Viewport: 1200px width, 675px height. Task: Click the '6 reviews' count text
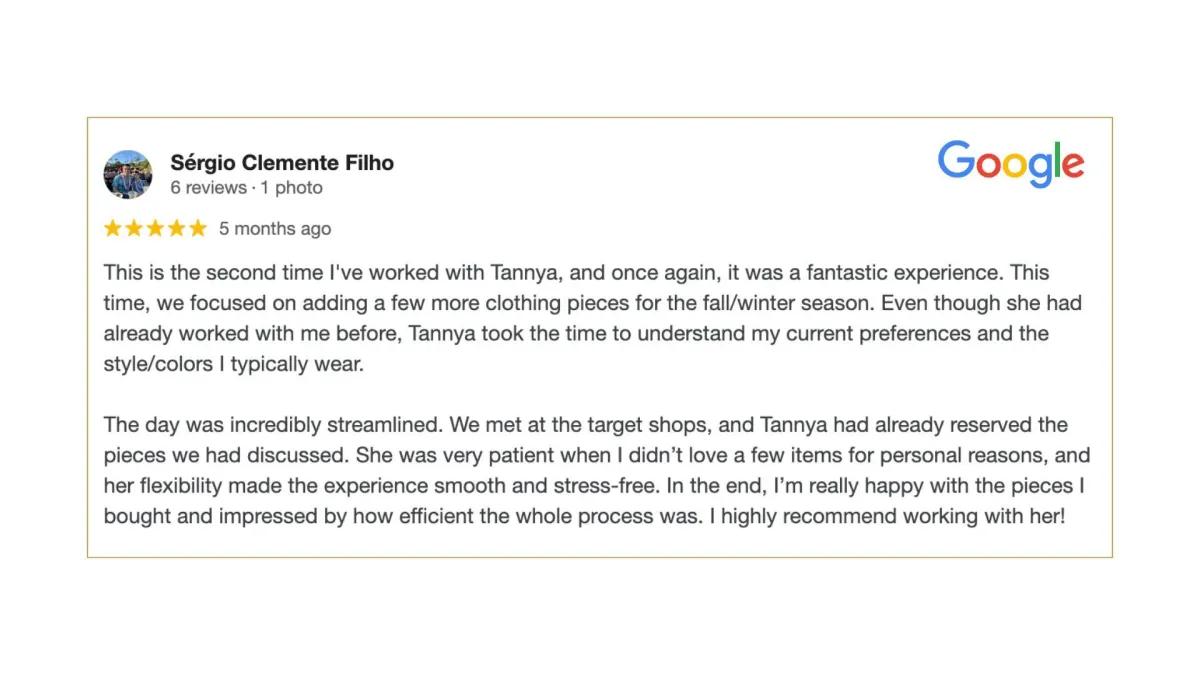click(x=208, y=188)
